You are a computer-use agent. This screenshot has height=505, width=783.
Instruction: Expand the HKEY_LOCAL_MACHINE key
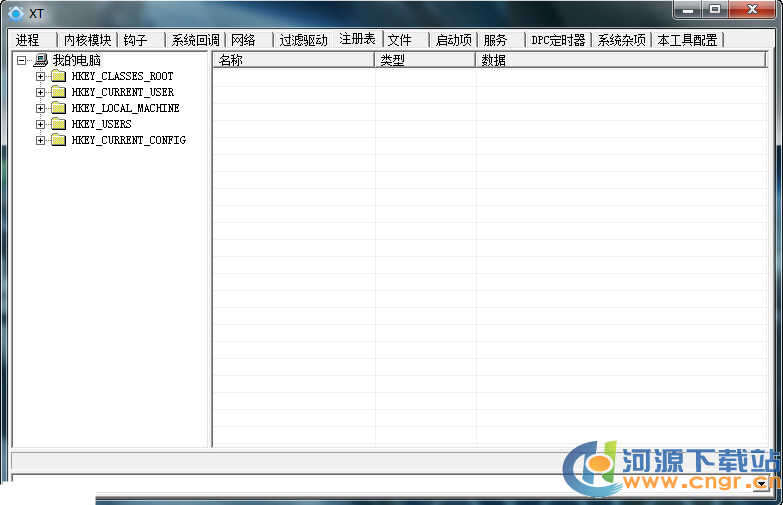pos(40,108)
